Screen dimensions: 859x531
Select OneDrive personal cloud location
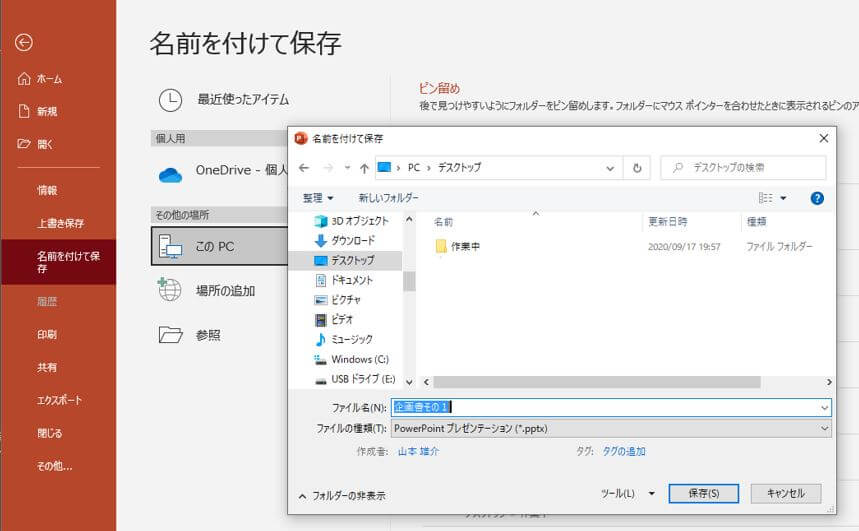click(x=220, y=172)
